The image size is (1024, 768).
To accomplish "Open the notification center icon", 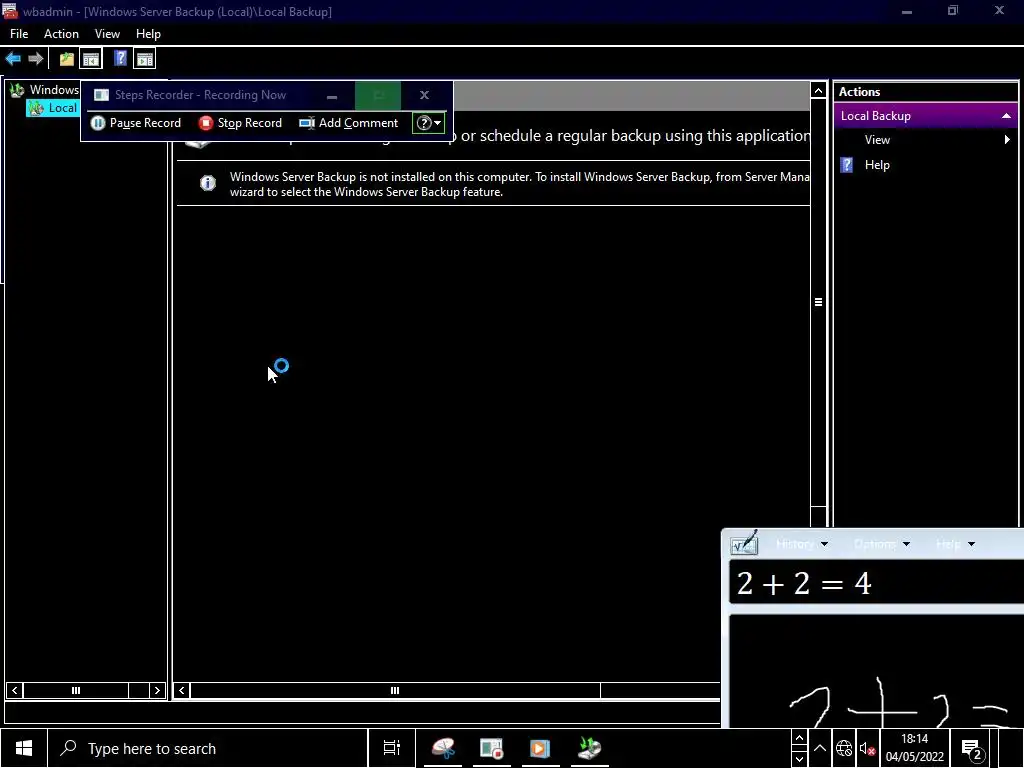I will click(x=972, y=750).
